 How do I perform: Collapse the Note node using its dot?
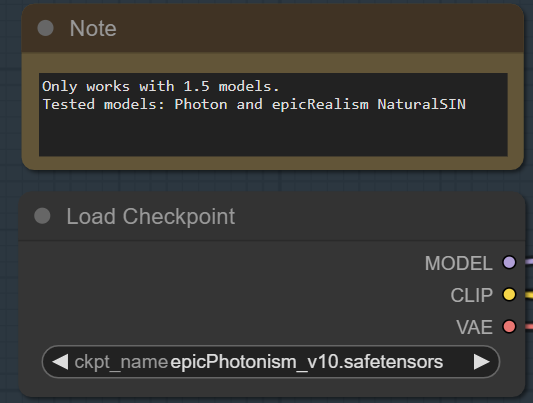(x=46, y=28)
